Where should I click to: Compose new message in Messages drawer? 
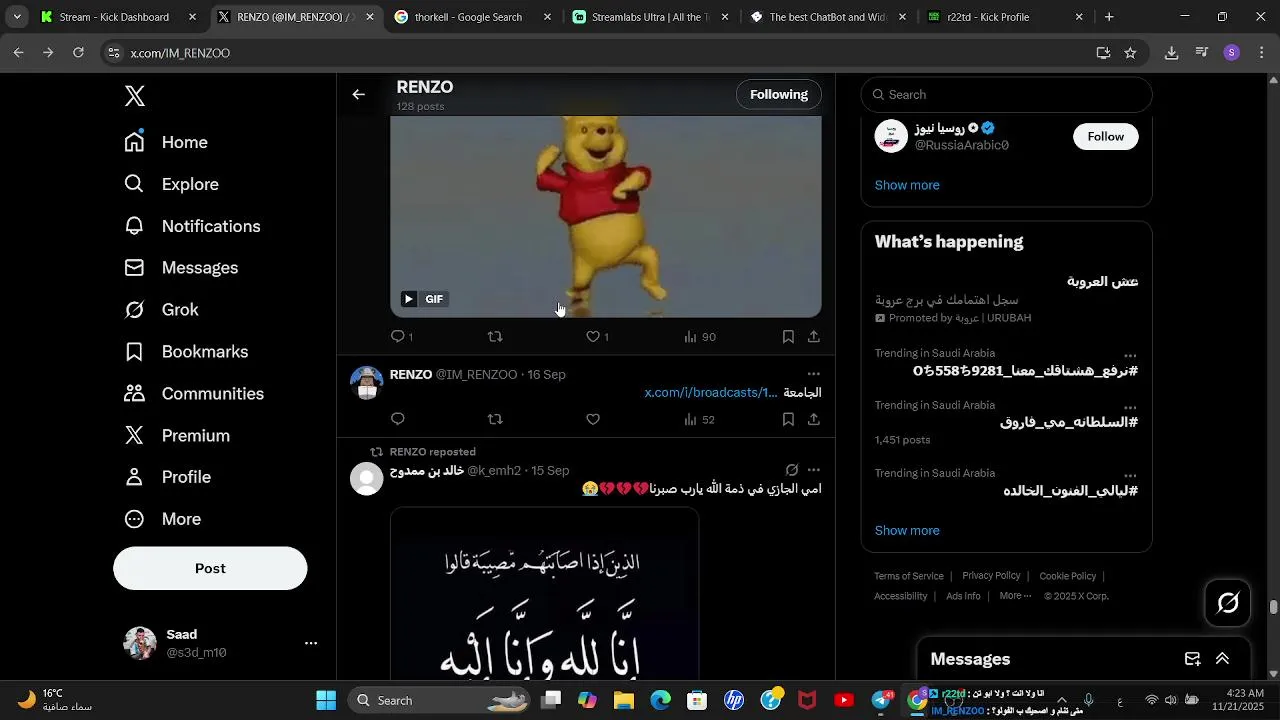pyautogui.click(x=1192, y=659)
